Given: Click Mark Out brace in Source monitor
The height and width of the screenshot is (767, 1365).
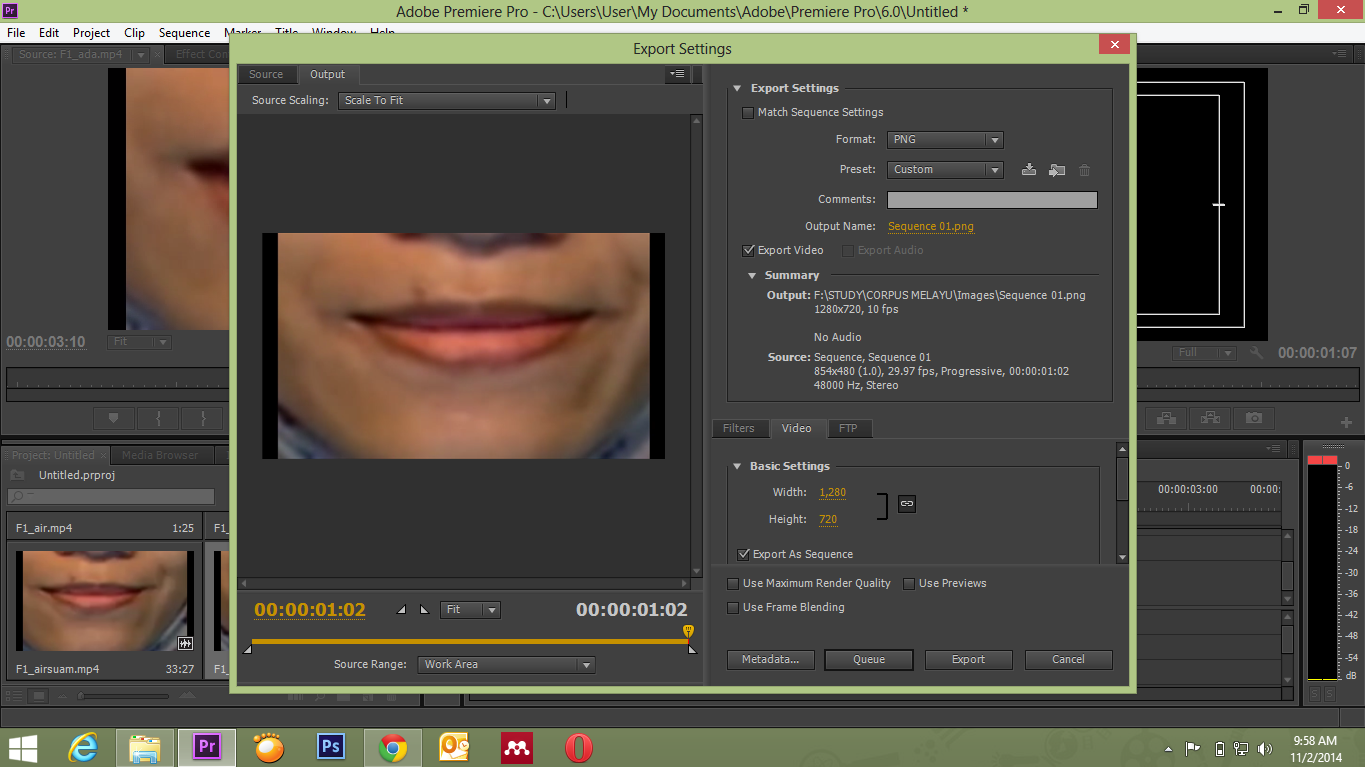Looking at the screenshot, I should 203,418.
